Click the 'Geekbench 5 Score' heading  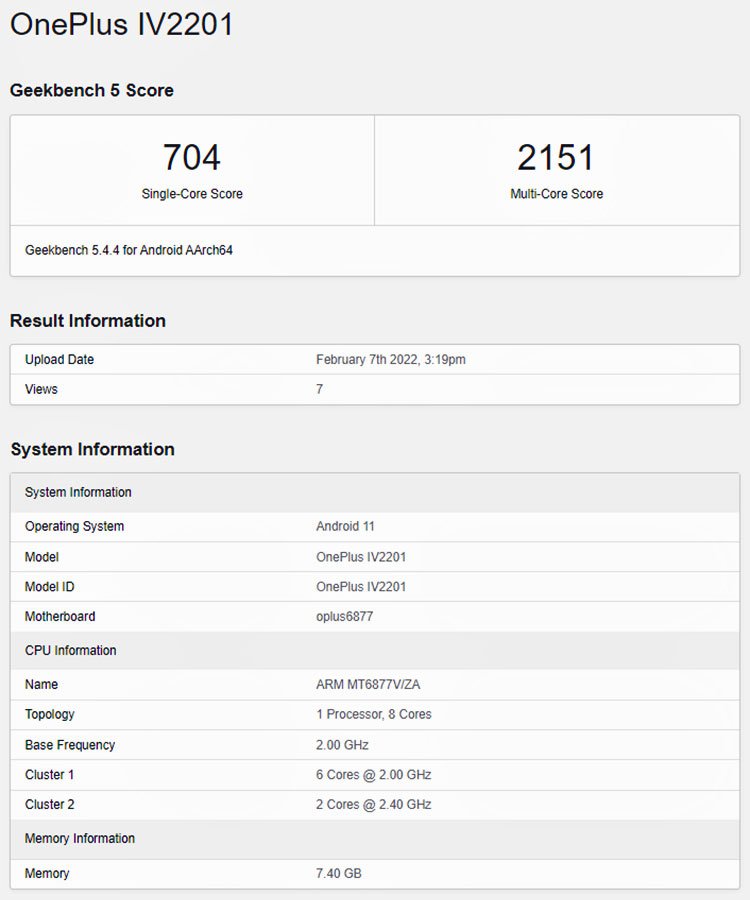click(x=92, y=90)
